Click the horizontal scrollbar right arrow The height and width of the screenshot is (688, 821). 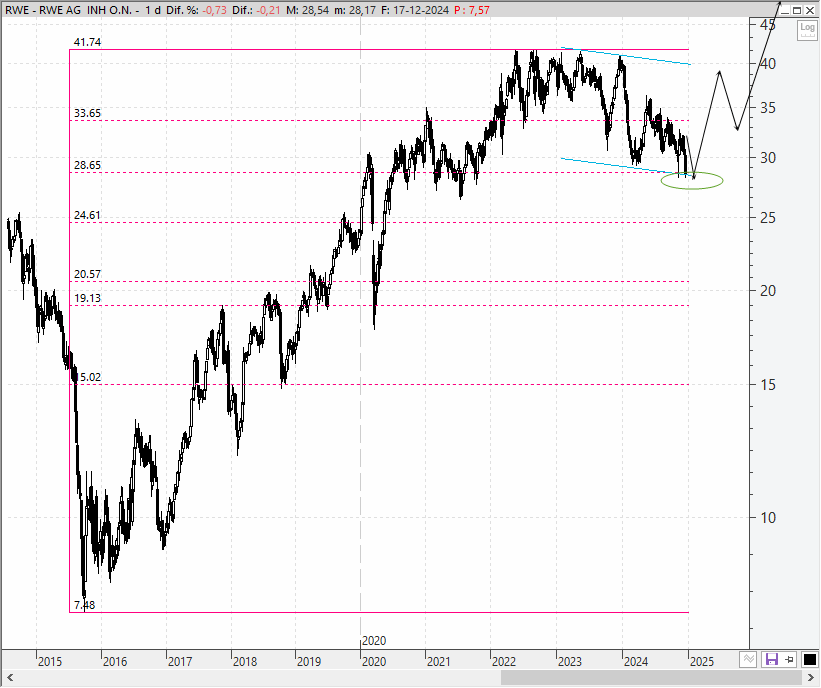[x=811, y=678]
